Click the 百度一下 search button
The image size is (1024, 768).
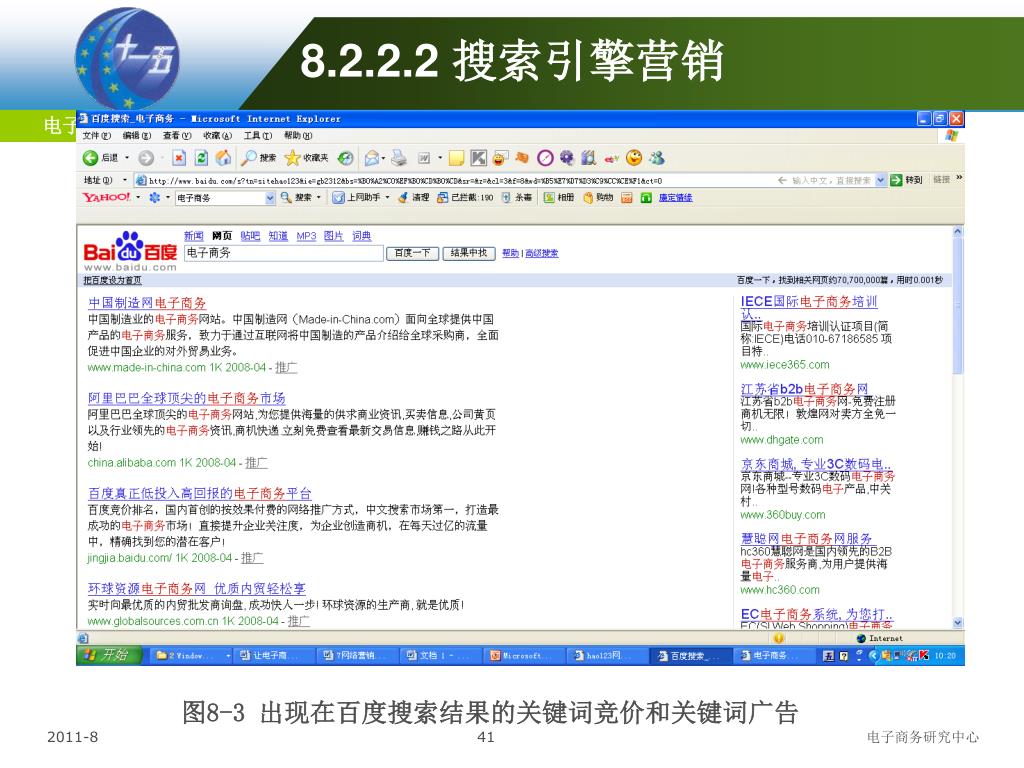412,253
